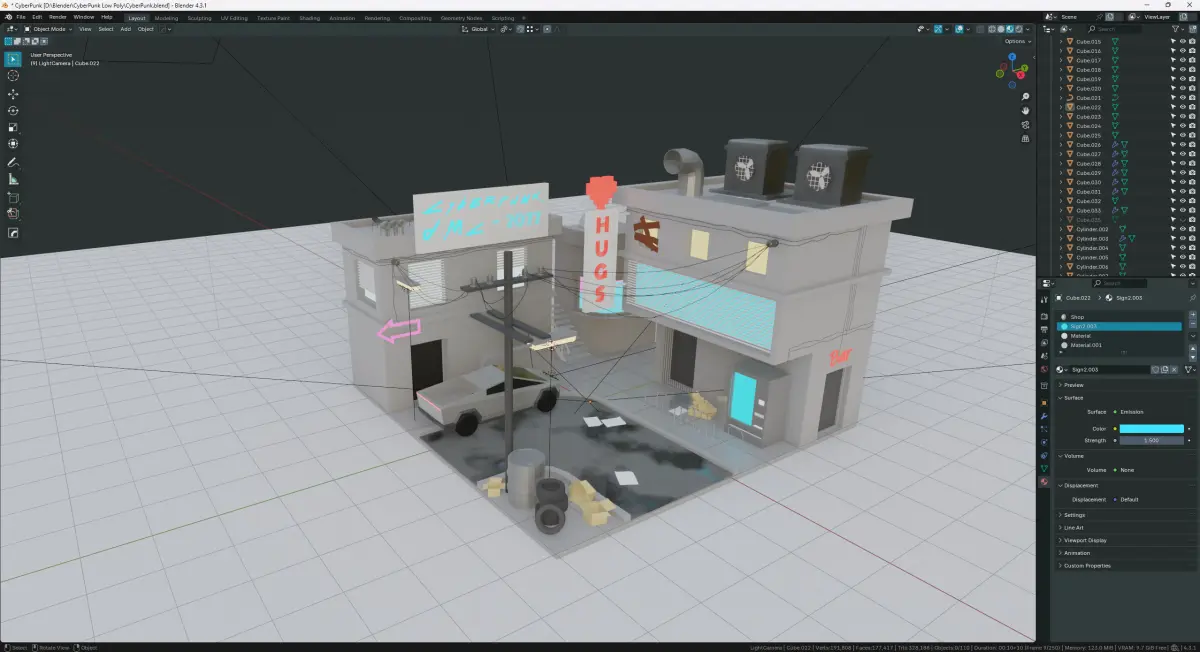The image size is (1200, 652).
Task: Click the pan hand viewport icon
Action: [x=1026, y=110]
